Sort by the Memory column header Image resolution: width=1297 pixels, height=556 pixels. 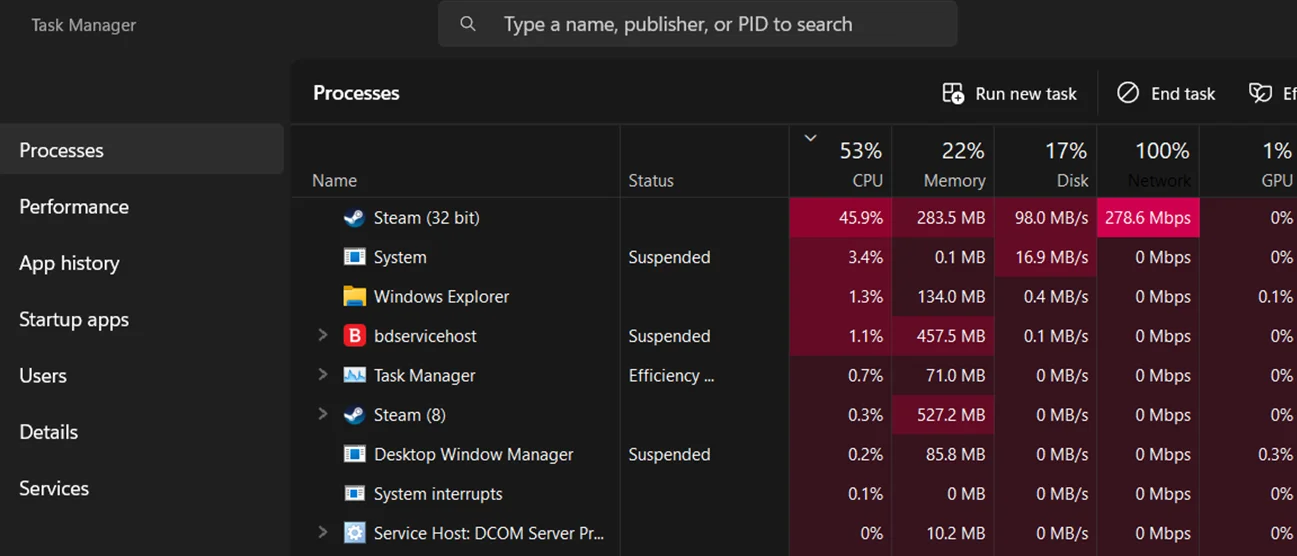click(943, 161)
